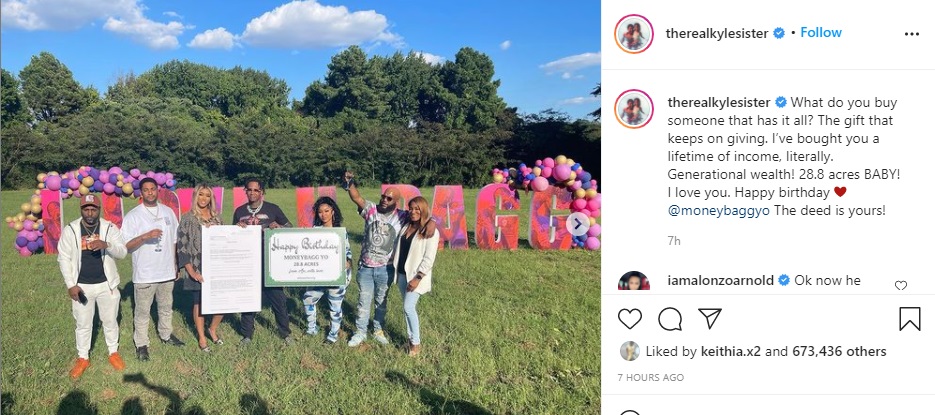
Task: Click the verified badge beside header username
Action: (779, 33)
